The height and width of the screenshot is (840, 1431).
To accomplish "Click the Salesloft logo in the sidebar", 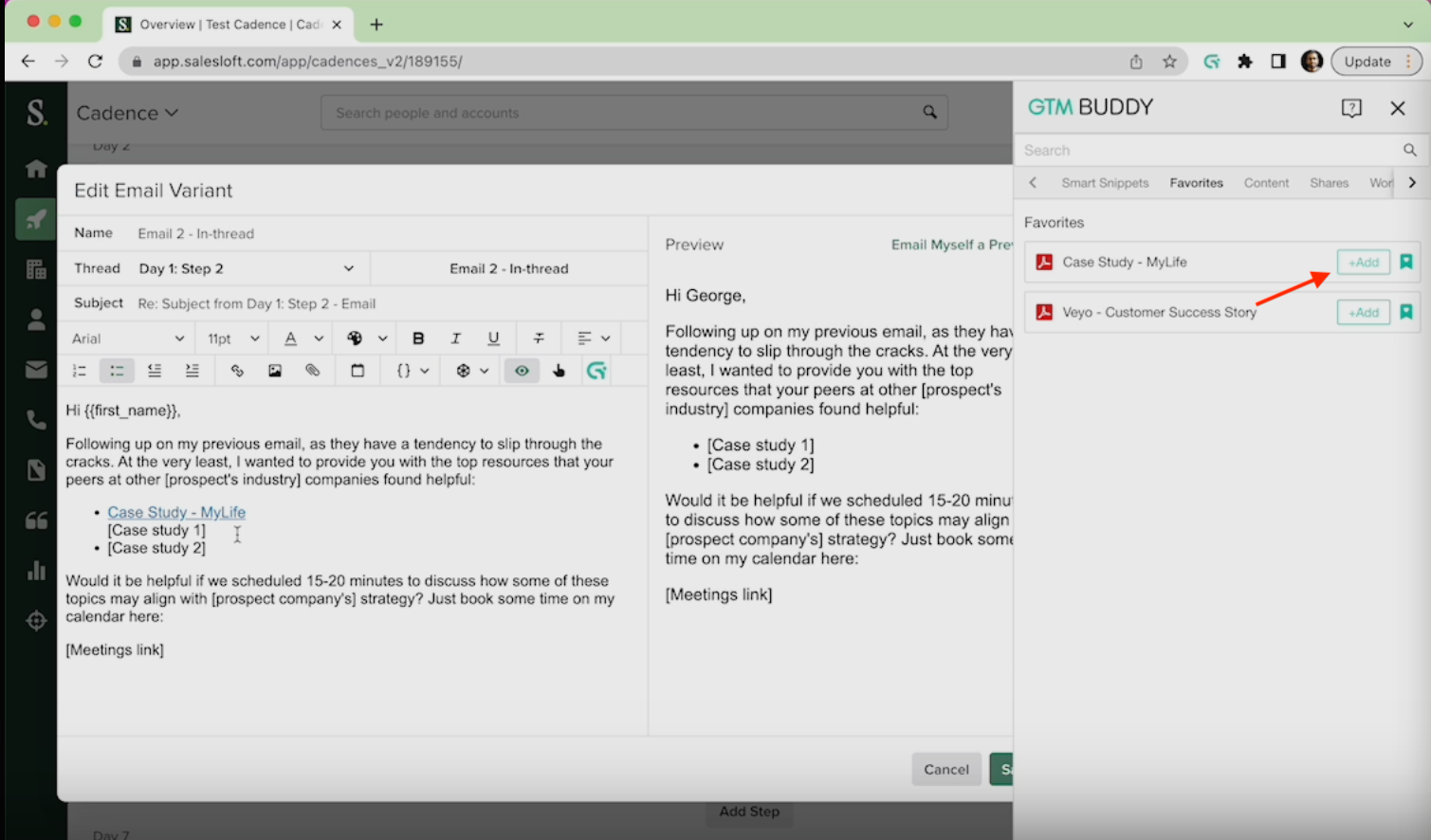I will (36, 113).
